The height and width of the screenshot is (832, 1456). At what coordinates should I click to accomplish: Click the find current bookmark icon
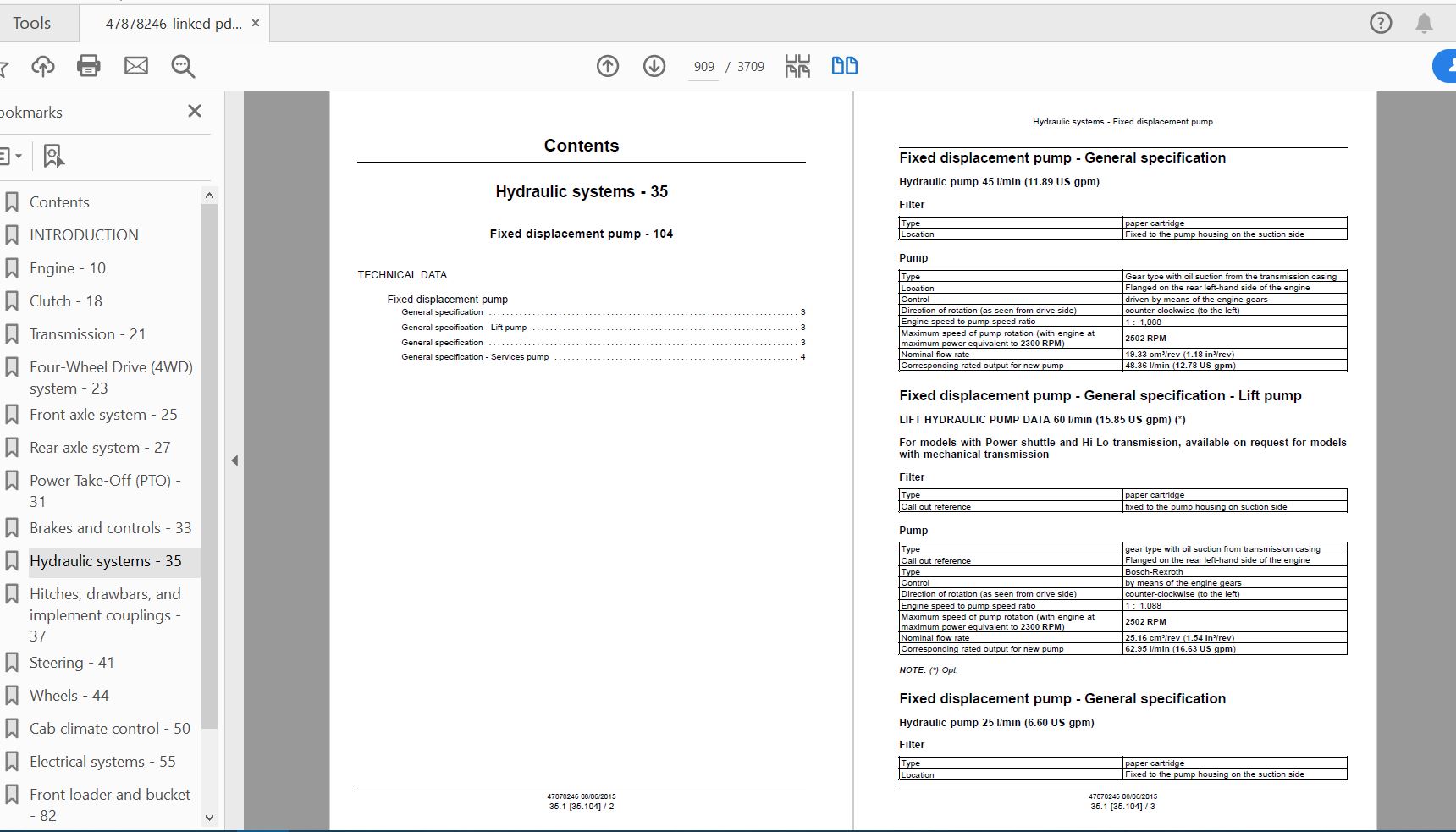(53, 156)
